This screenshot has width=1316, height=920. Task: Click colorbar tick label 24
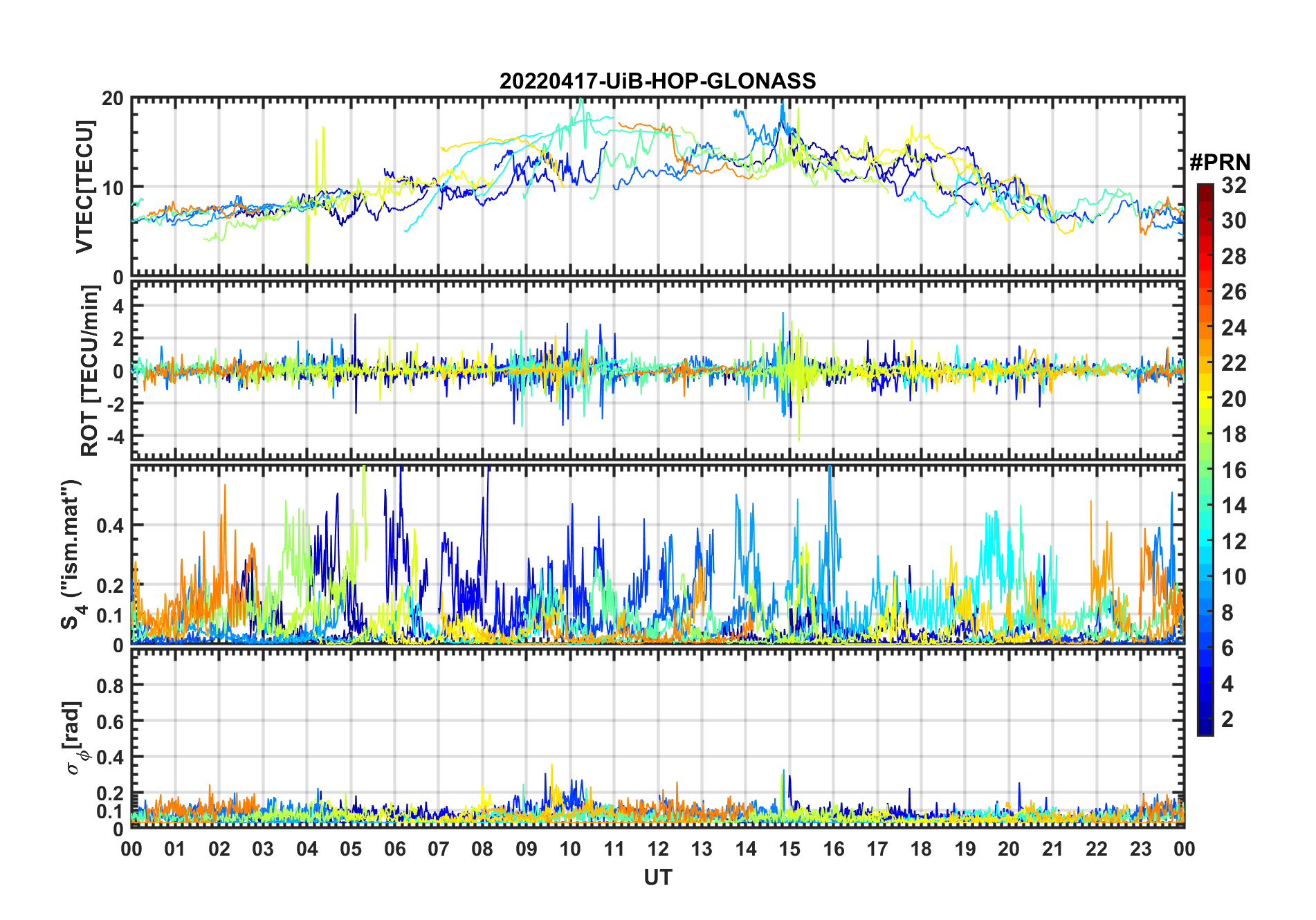point(1234,328)
